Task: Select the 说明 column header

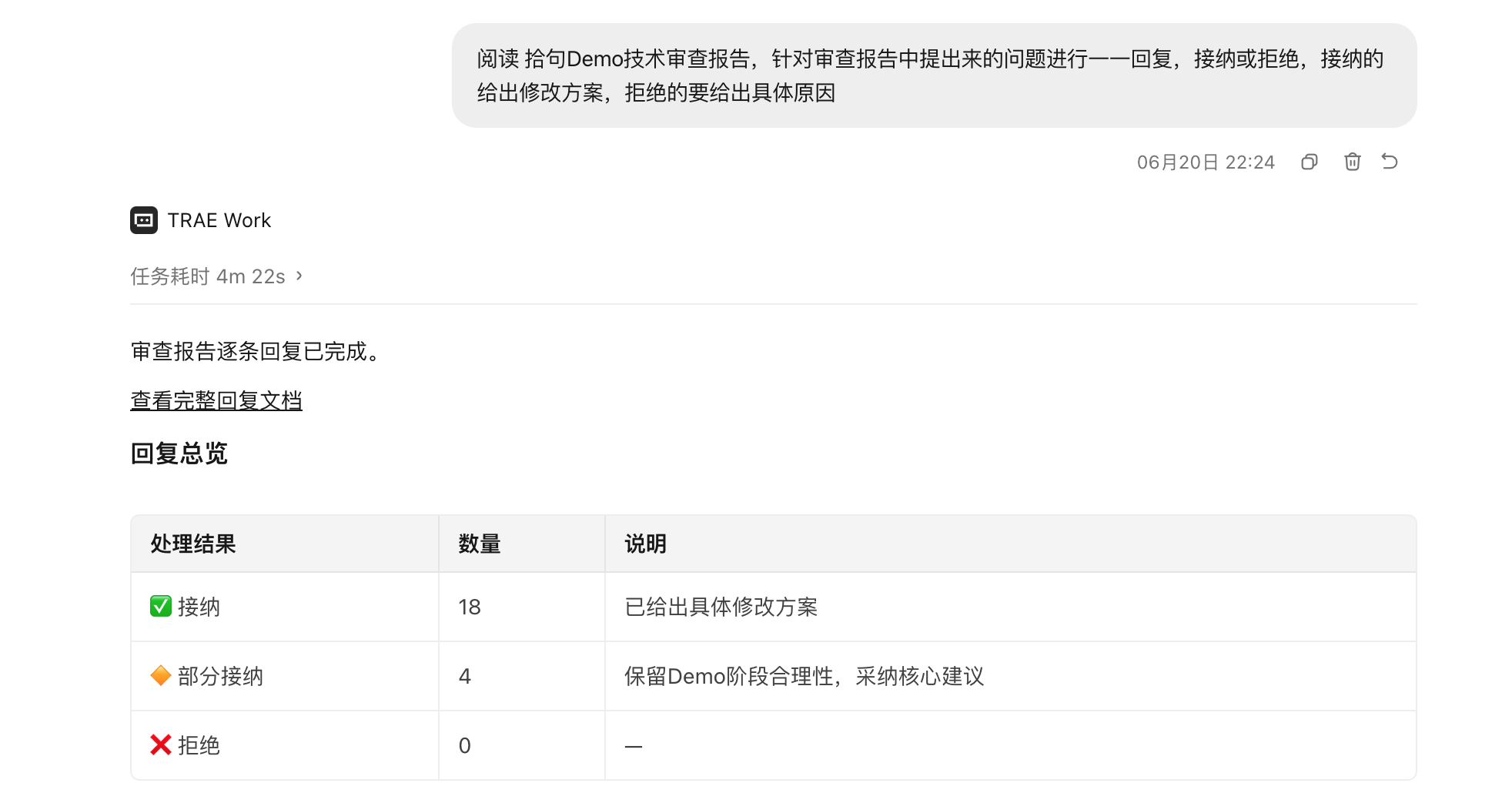Action: click(645, 544)
